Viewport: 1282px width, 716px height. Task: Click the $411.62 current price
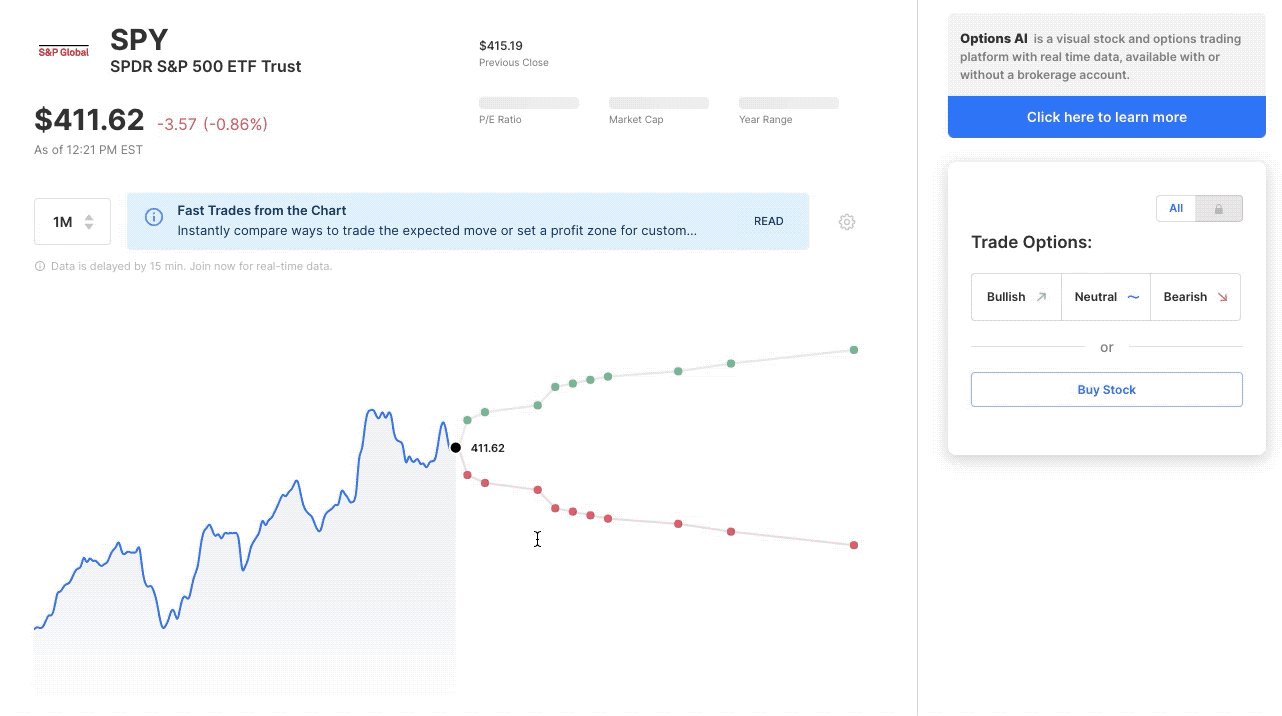click(x=89, y=120)
